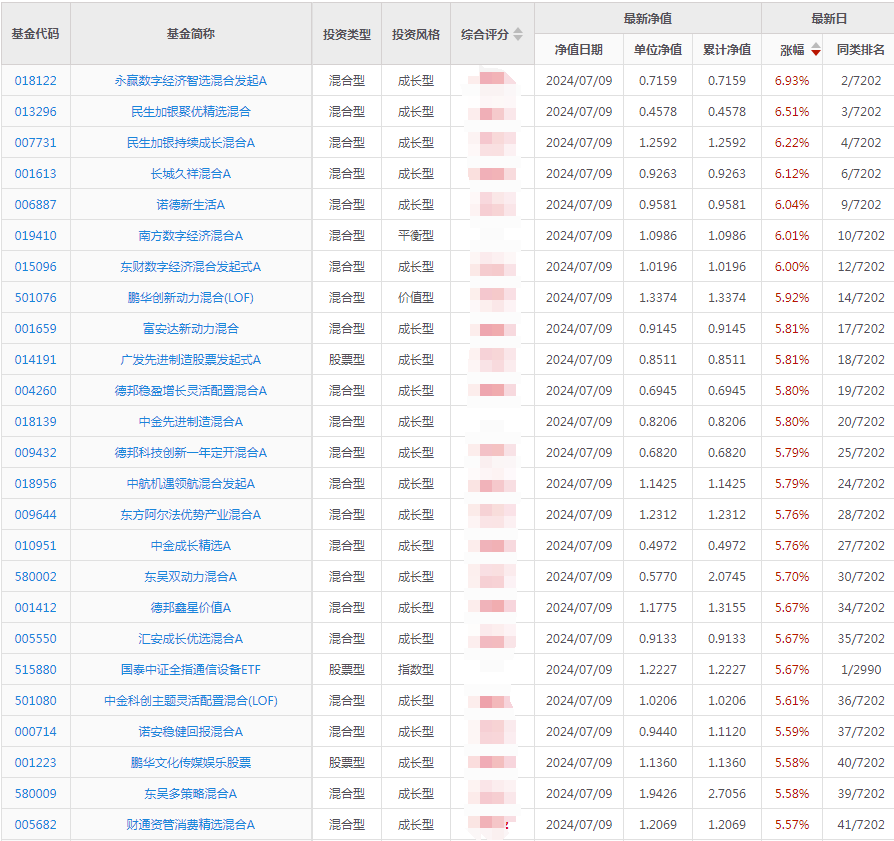Select cumulative net value 2.7056
The width and height of the screenshot is (894, 841).
pos(727,793)
